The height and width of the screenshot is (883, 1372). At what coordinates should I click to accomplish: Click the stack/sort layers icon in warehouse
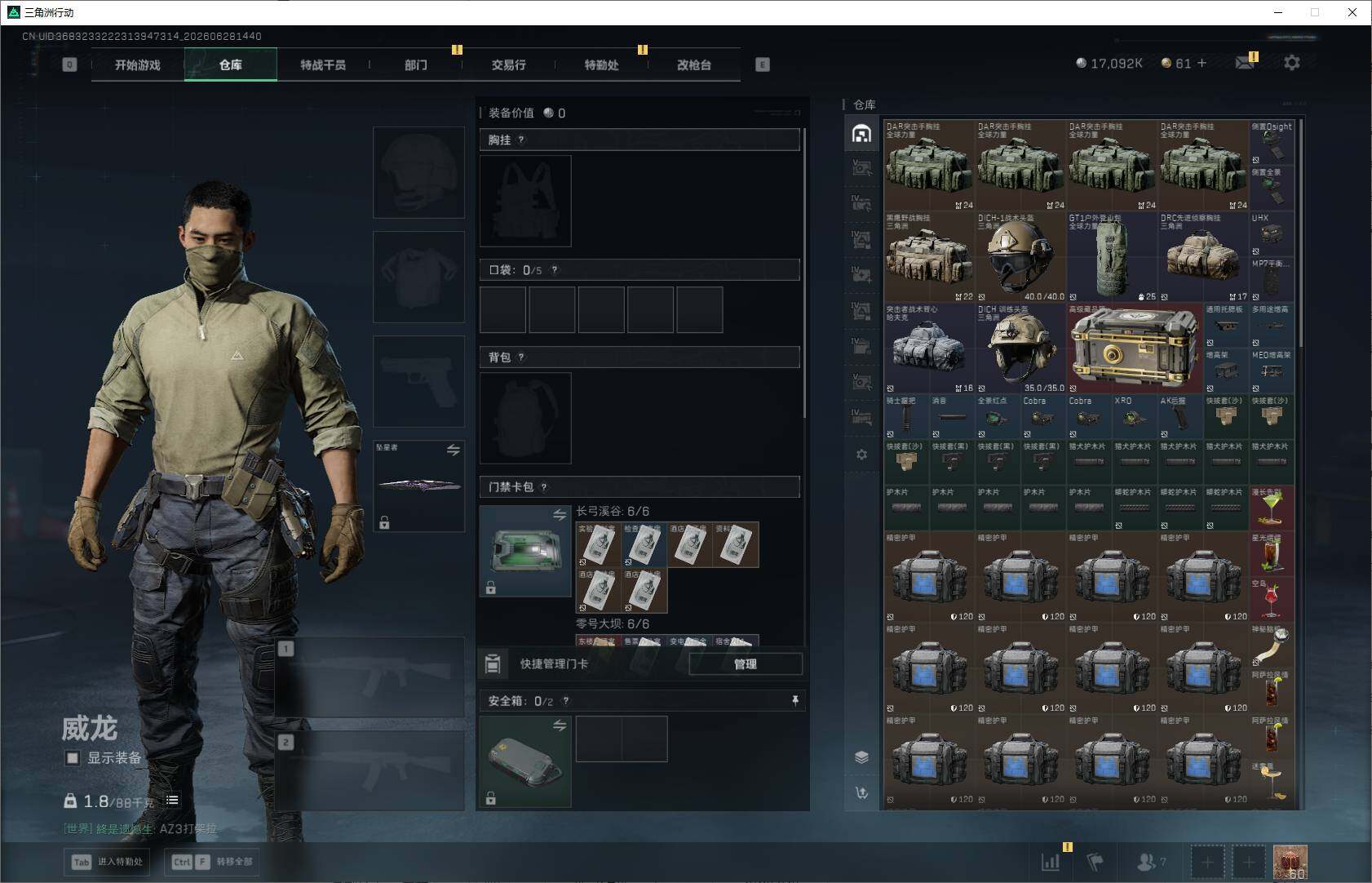[x=861, y=757]
